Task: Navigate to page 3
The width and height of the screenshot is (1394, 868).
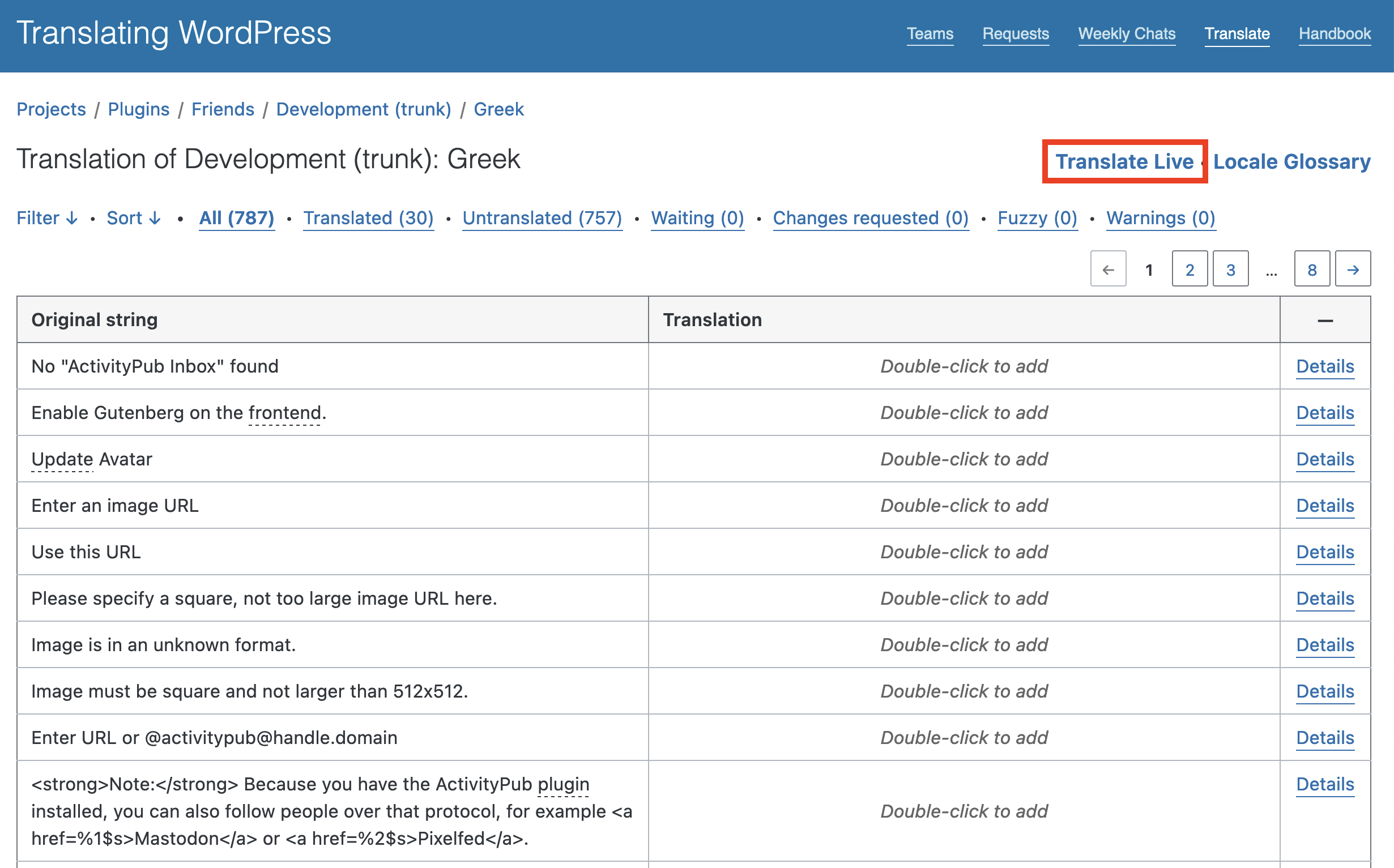Action: (1231, 270)
